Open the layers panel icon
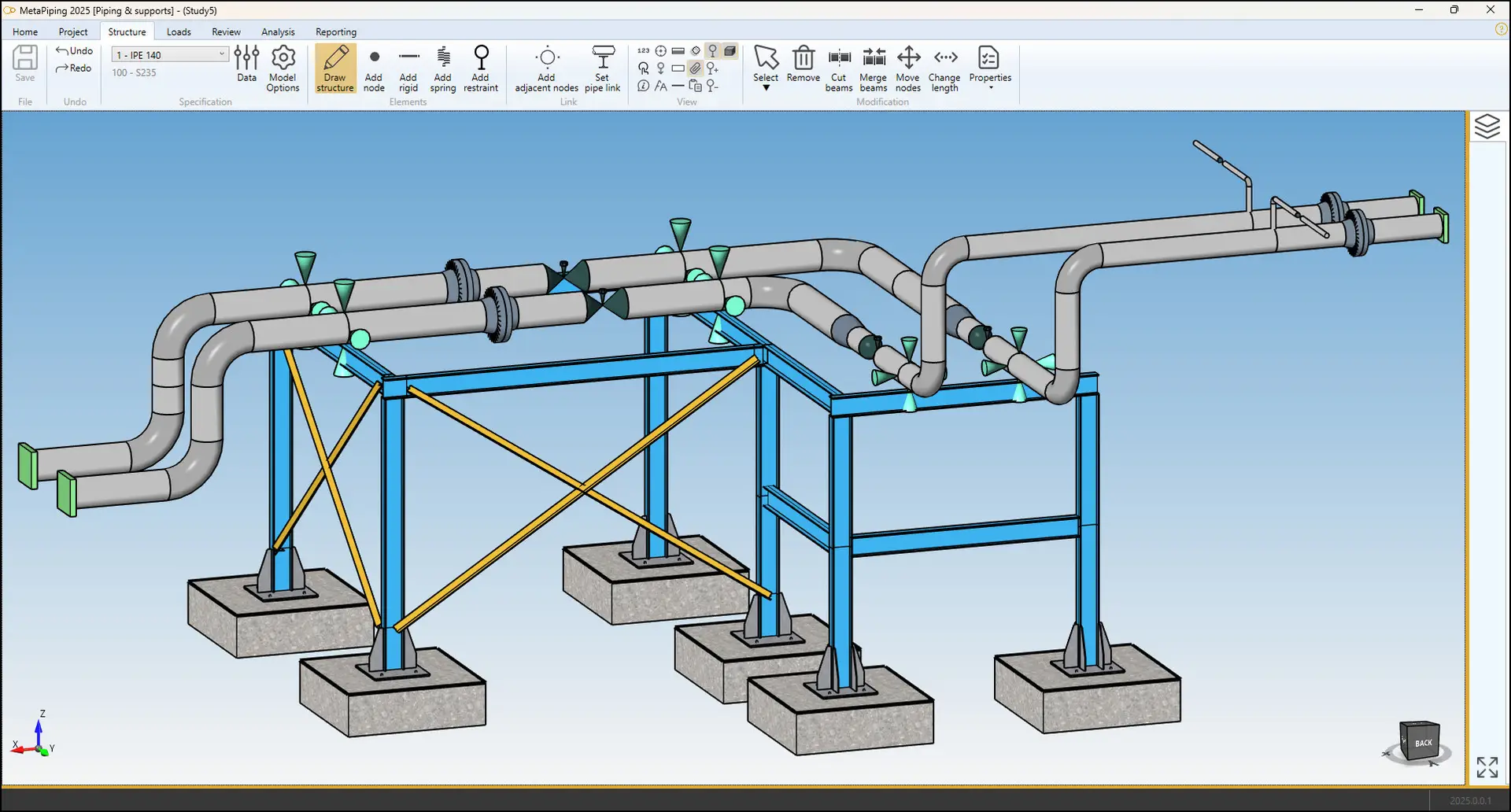Image resolution: width=1511 pixels, height=812 pixels. (1487, 127)
